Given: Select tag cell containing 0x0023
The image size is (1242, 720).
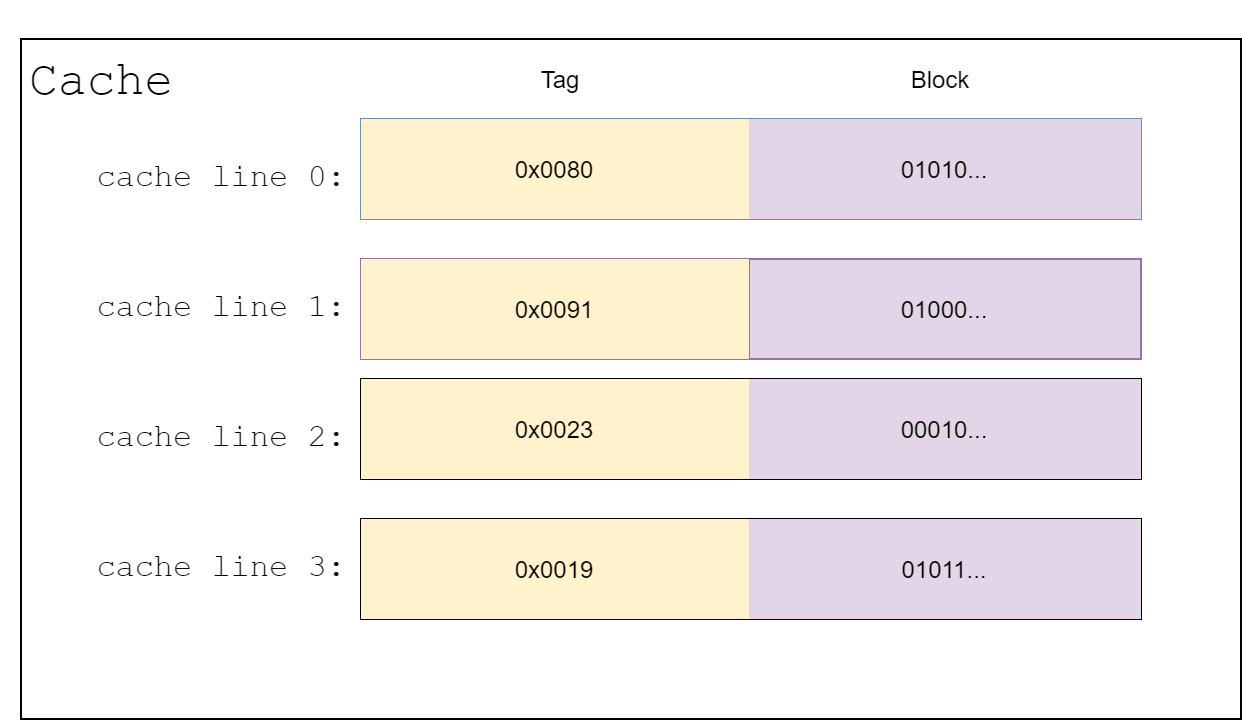Looking at the screenshot, I should pos(555,429).
